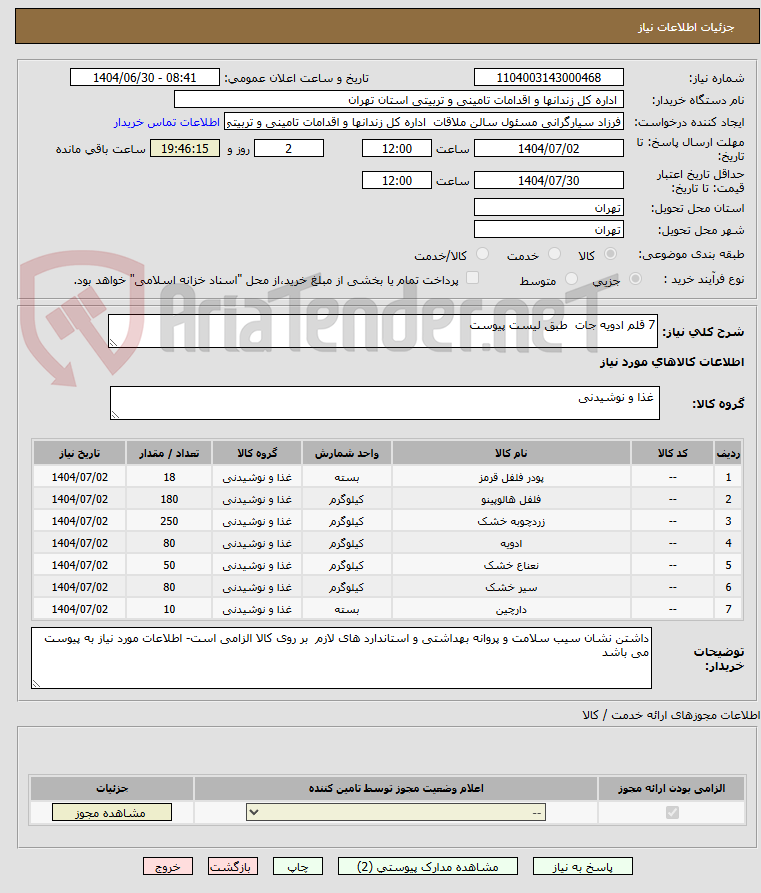The height and width of the screenshot is (893, 761).
Task: Click the ادویه item name
Action: coord(511,543)
